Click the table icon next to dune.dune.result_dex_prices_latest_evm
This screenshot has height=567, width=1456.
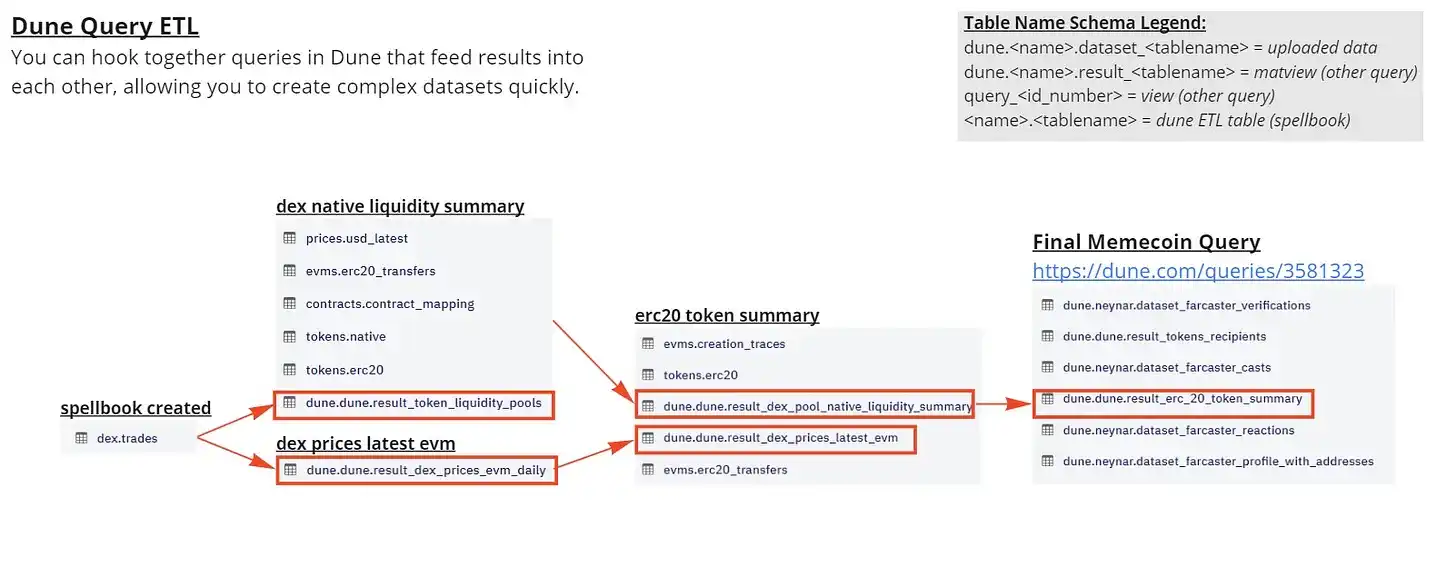click(x=647, y=438)
